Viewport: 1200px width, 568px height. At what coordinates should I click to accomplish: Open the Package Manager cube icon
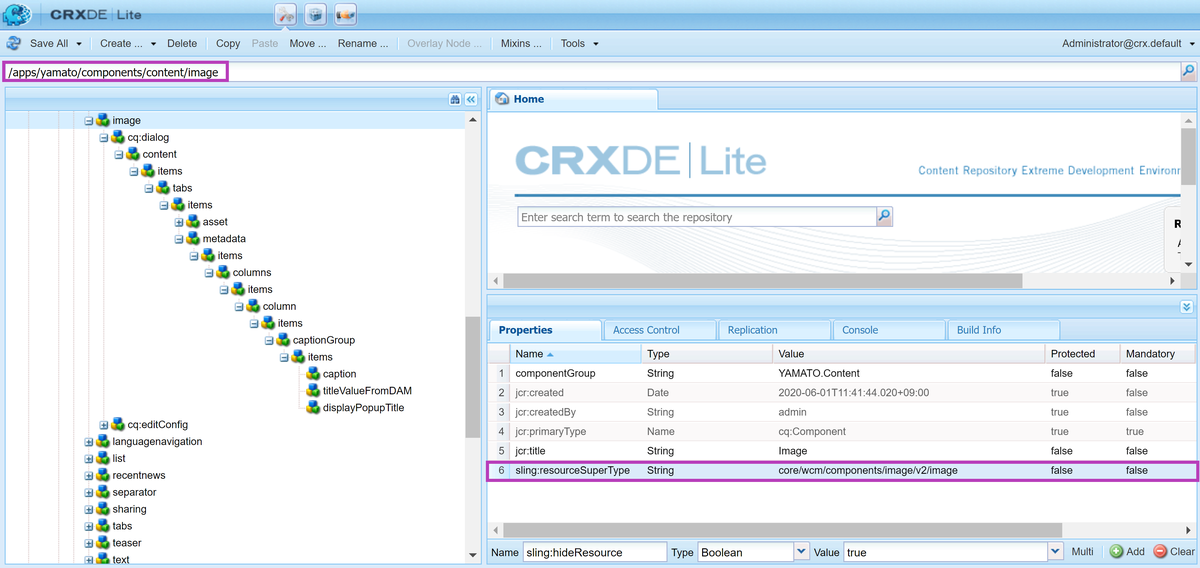click(316, 14)
